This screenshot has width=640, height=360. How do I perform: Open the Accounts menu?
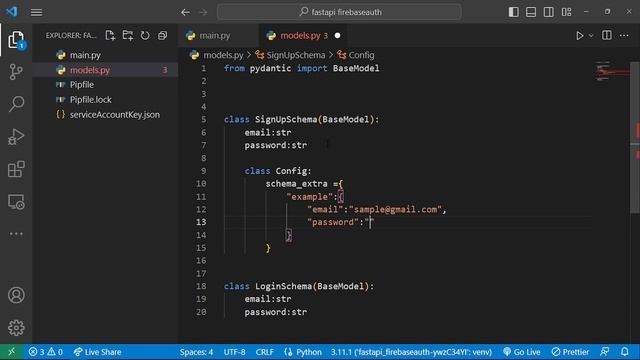(x=16, y=295)
